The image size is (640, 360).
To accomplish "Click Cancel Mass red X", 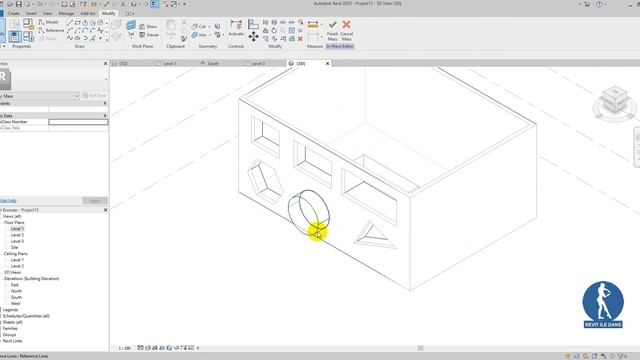I will pyautogui.click(x=346, y=24).
